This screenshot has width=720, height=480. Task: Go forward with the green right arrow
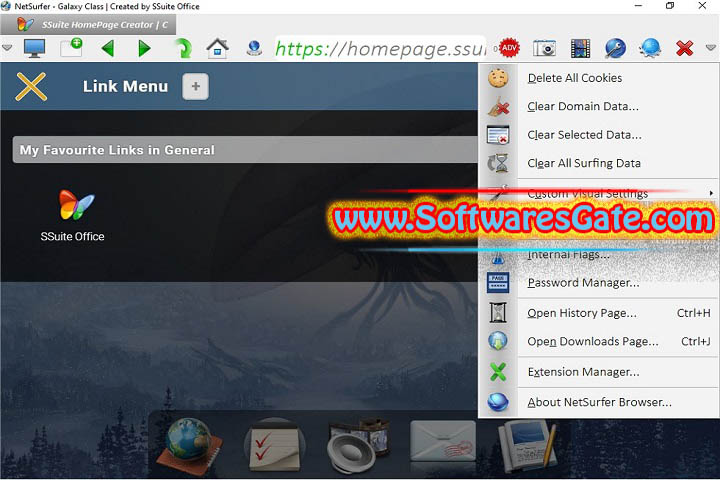pyautogui.click(x=144, y=48)
